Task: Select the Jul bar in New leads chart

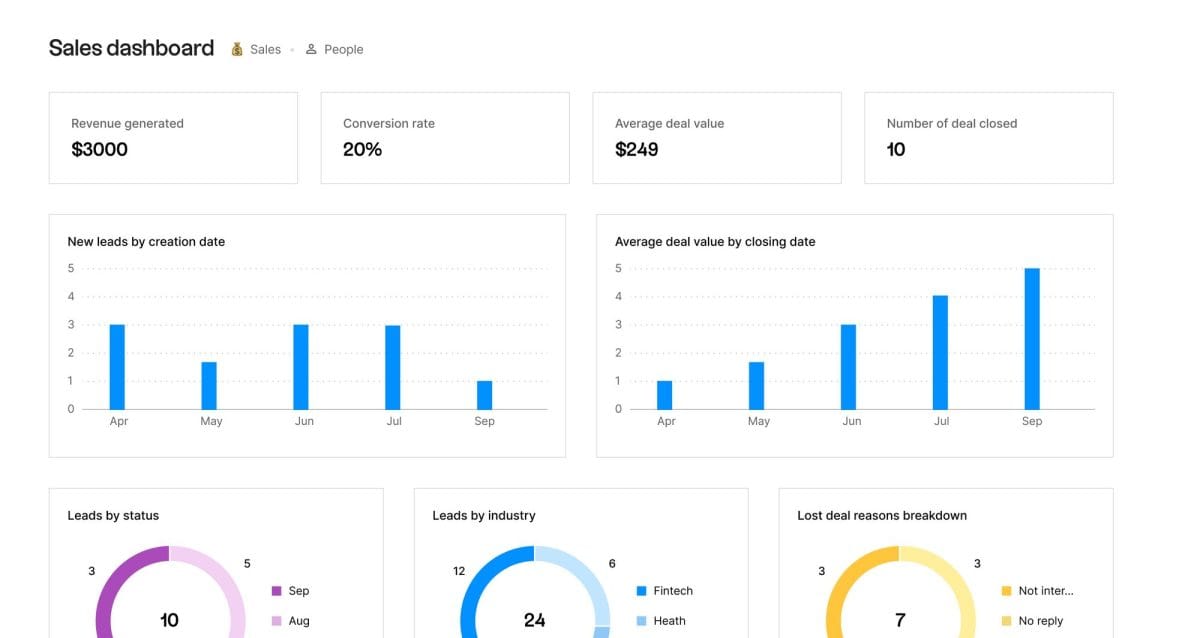Action: coord(393,367)
